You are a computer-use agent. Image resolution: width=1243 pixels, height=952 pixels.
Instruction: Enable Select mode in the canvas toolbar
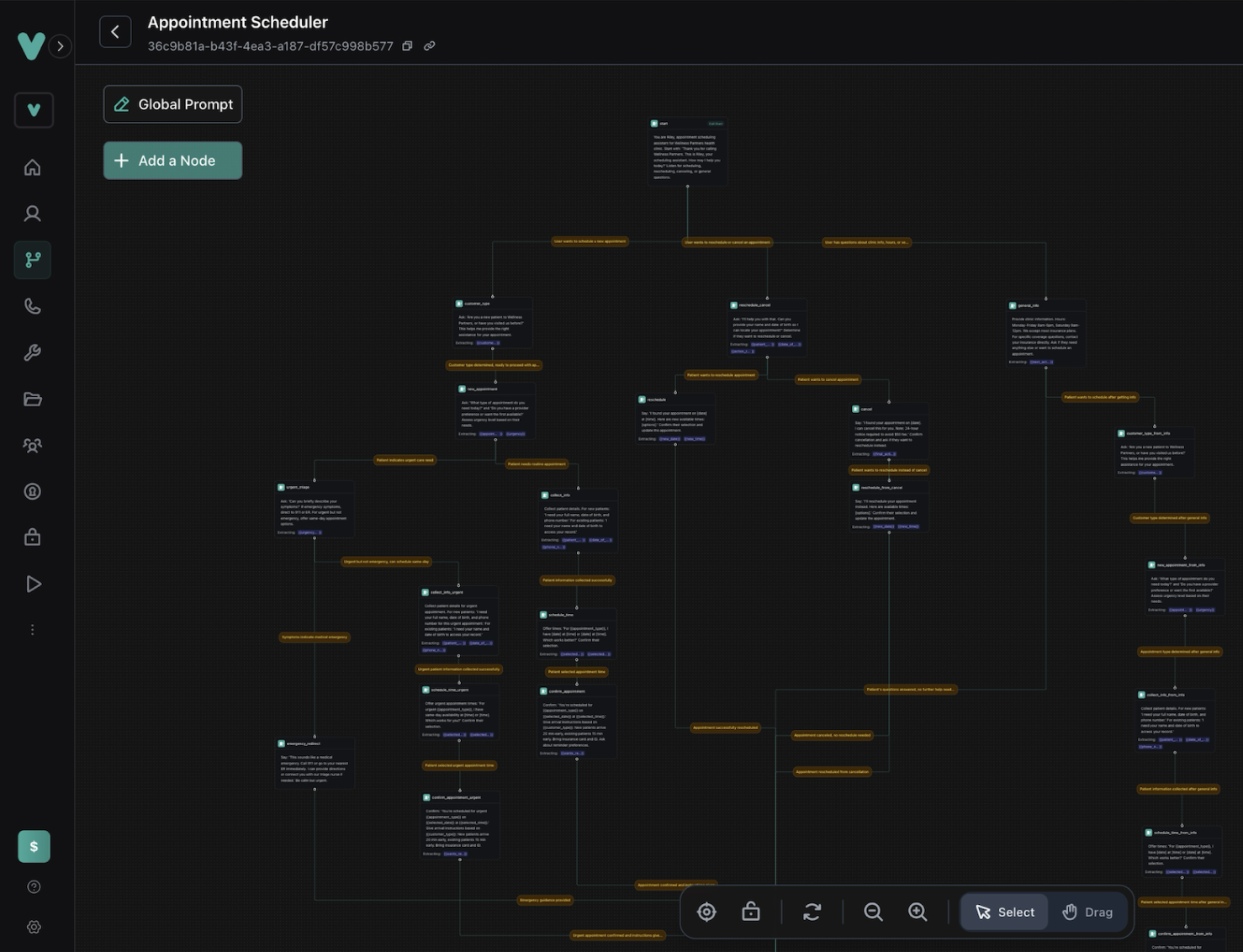[x=1003, y=912]
